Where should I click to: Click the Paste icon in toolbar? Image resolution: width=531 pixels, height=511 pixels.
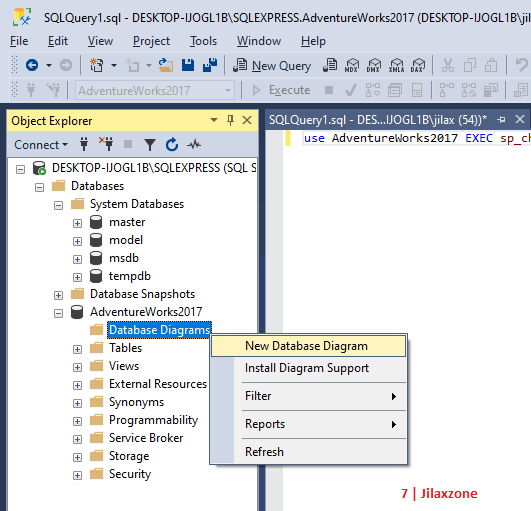click(491, 65)
